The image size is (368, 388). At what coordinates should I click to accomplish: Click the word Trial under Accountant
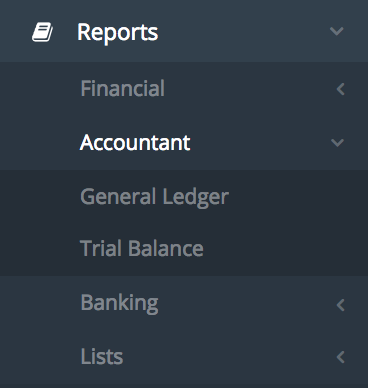(101, 248)
